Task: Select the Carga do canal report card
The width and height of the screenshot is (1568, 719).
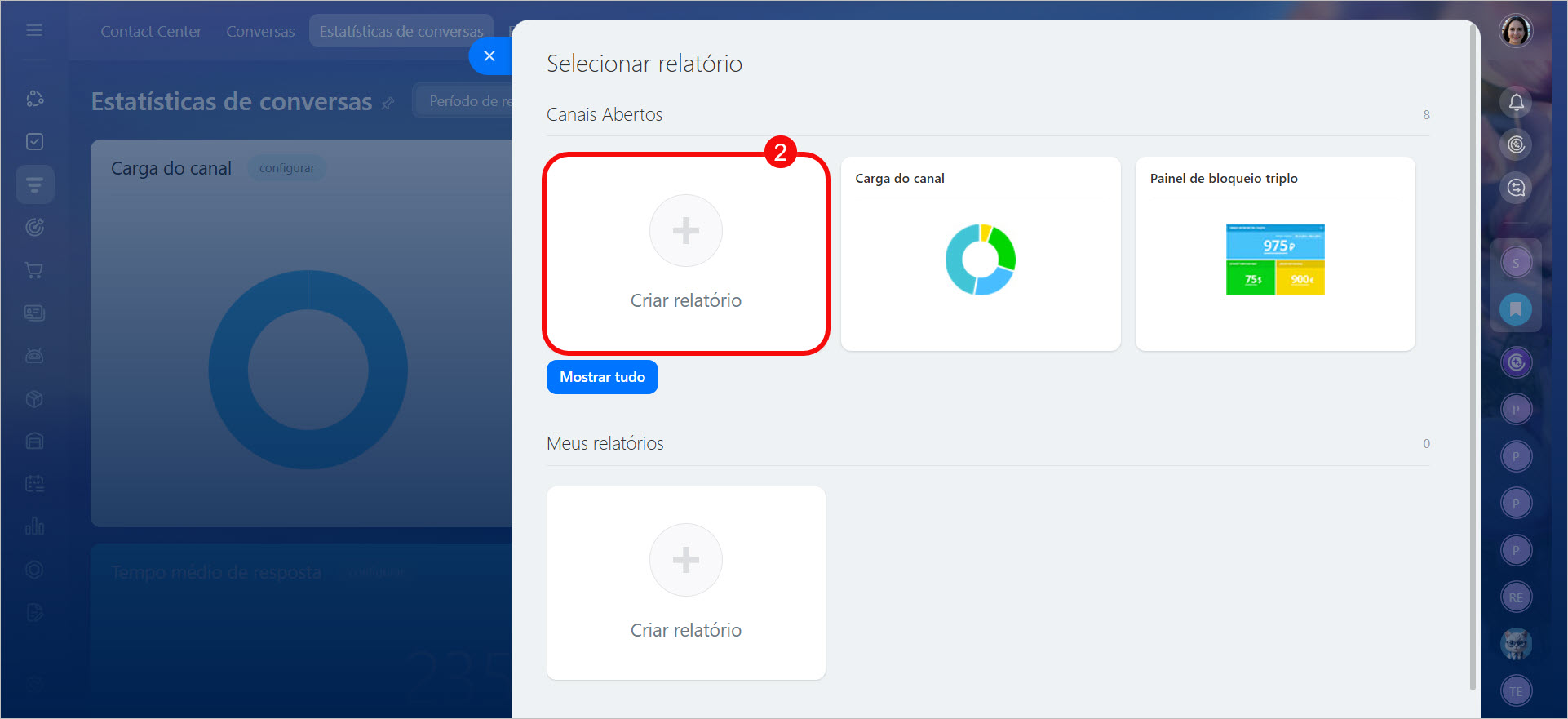Action: coord(981,254)
